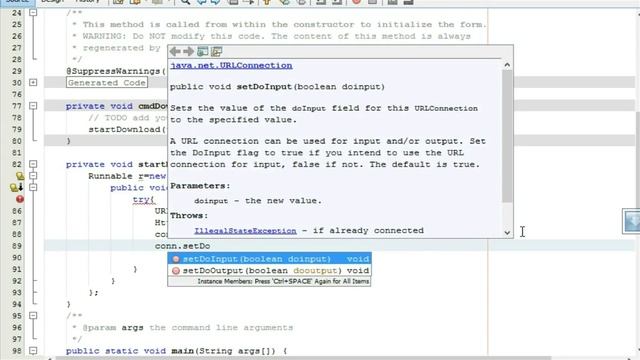
Task: Click 'private void start' on line 82
Action: 117,164
